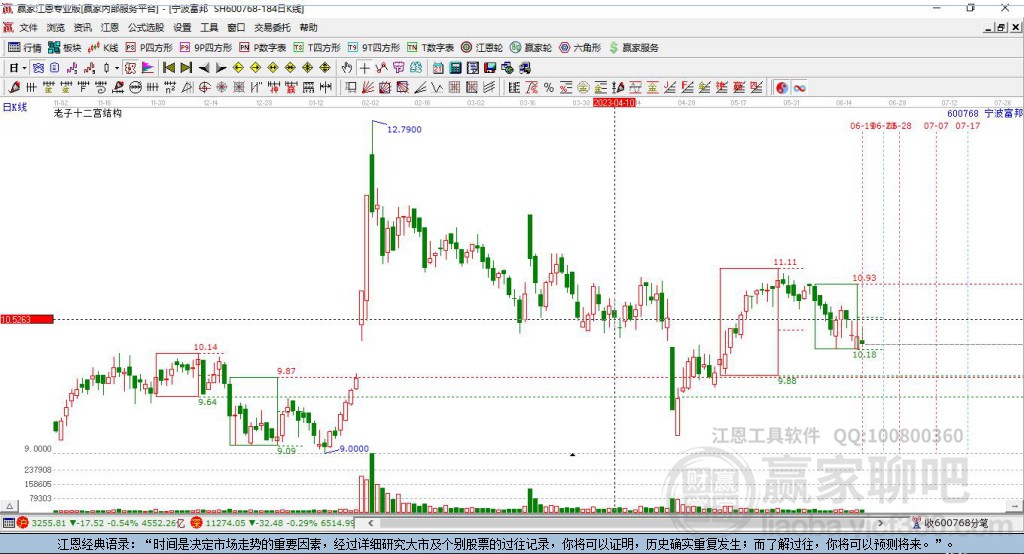Image resolution: width=1024 pixels, height=554 pixels.
Task: Click the Shanghai index 3255.81 status entry
Action: pyautogui.click(x=101, y=523)
